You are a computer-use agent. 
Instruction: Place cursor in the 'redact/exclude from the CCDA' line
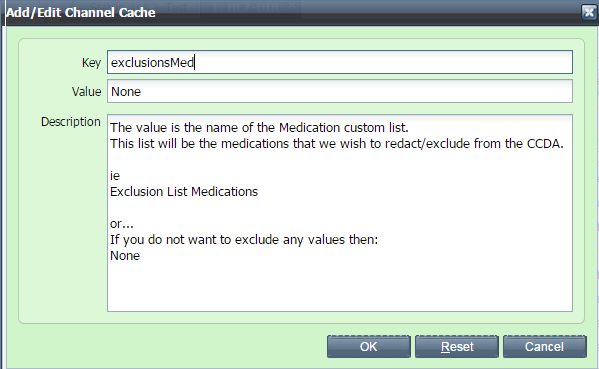(337, 144)
